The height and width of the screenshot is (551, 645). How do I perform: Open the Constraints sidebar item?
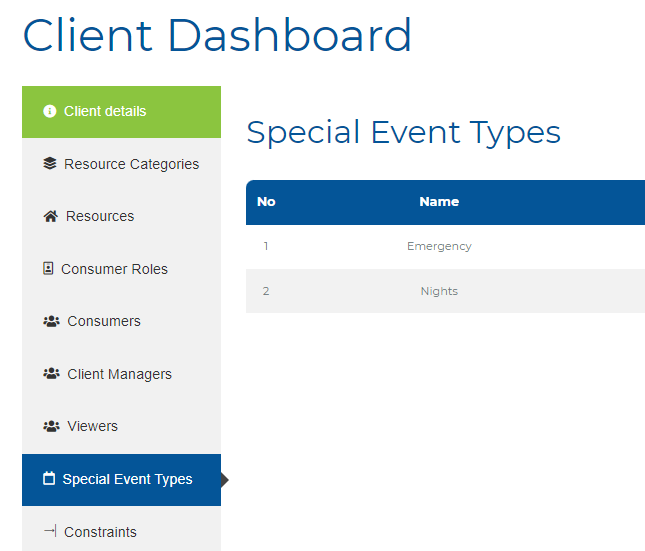click(x=121, y=530)
